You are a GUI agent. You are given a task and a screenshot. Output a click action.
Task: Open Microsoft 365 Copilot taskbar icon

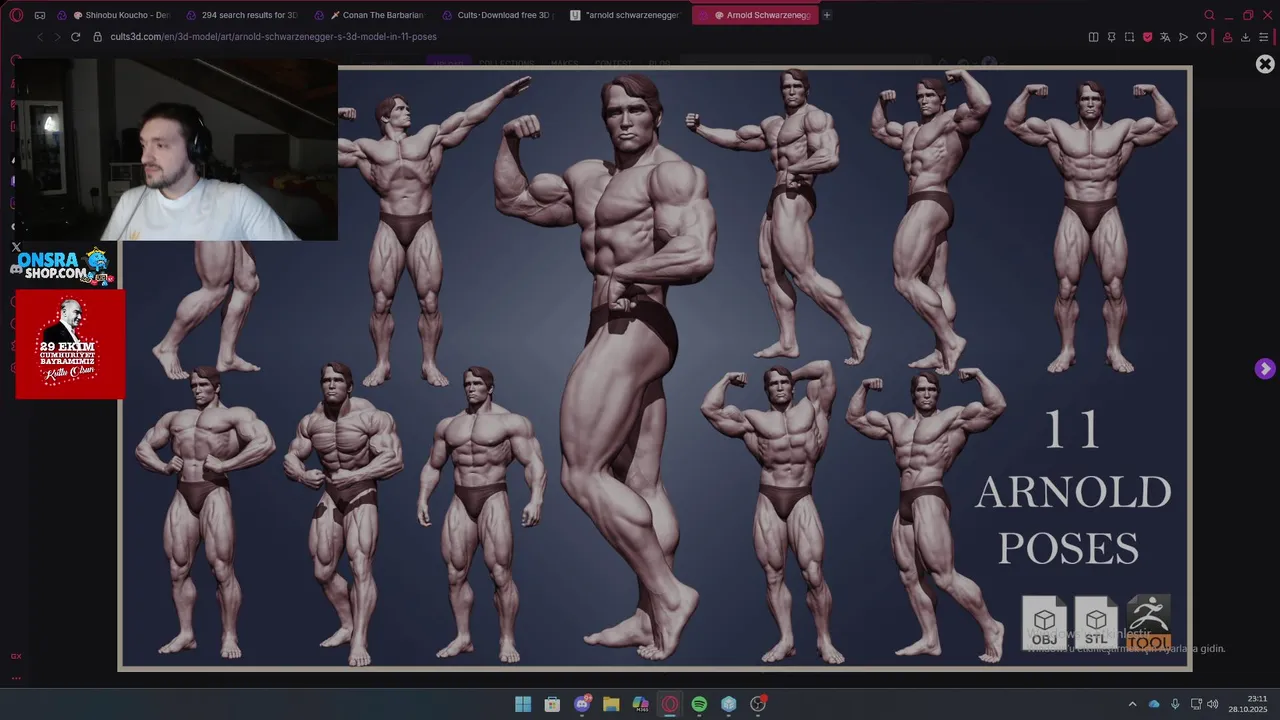click(x=641, y=704)
